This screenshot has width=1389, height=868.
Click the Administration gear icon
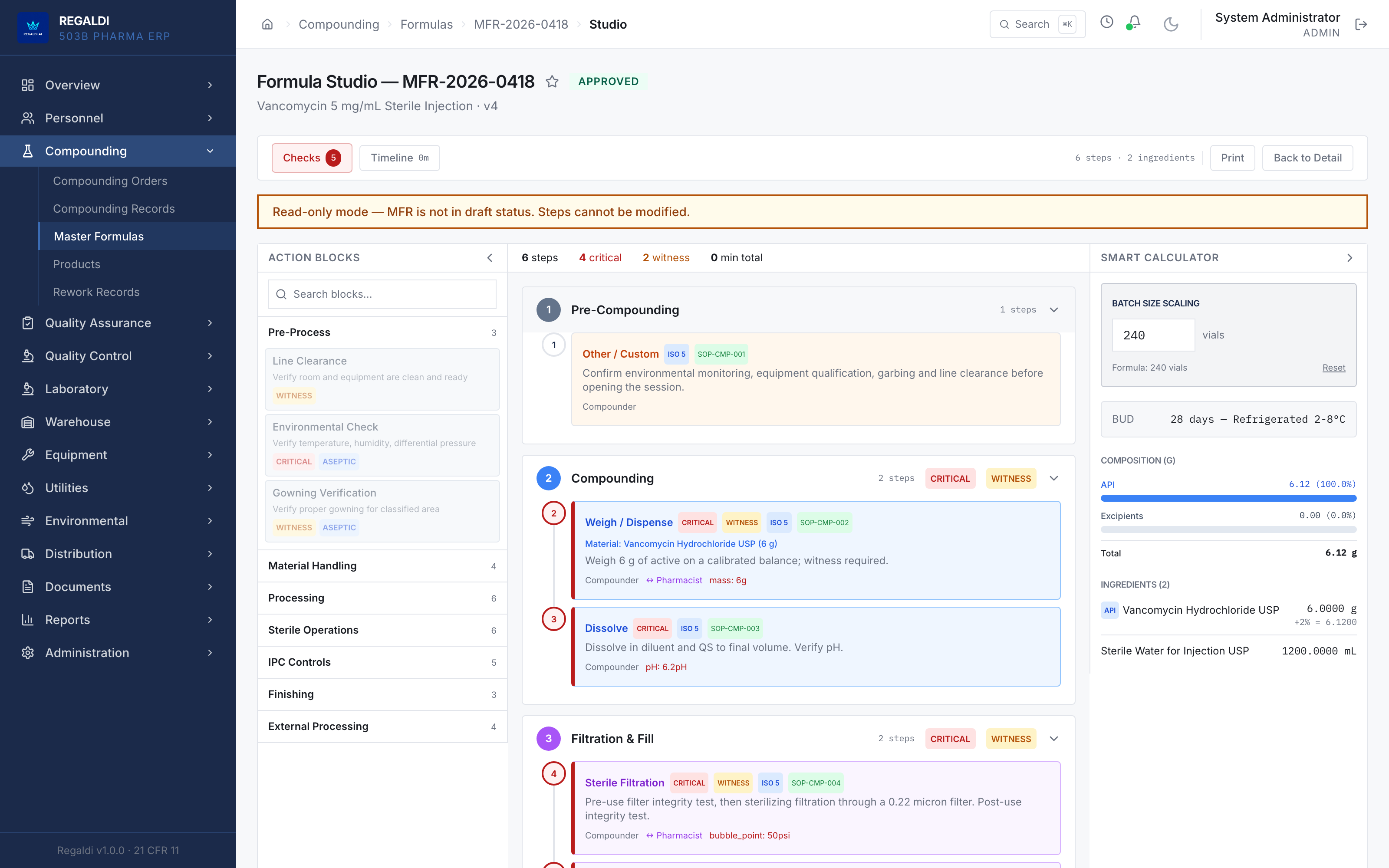coord(27,653)
